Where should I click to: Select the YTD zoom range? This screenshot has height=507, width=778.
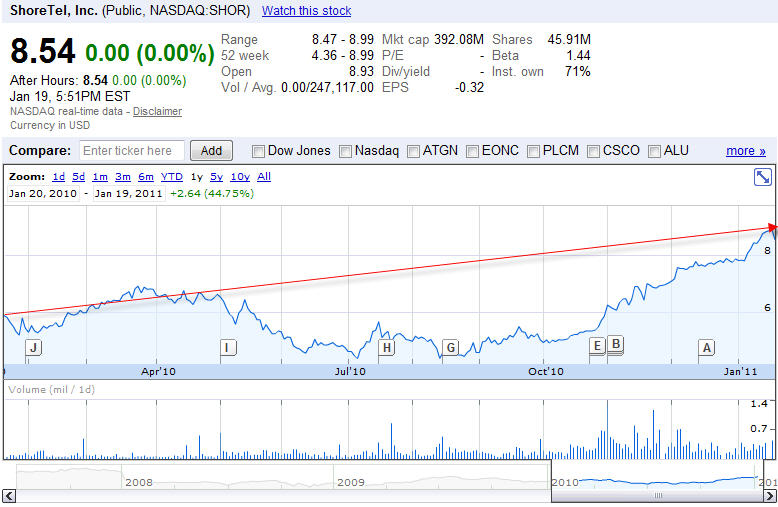(172, 176)
